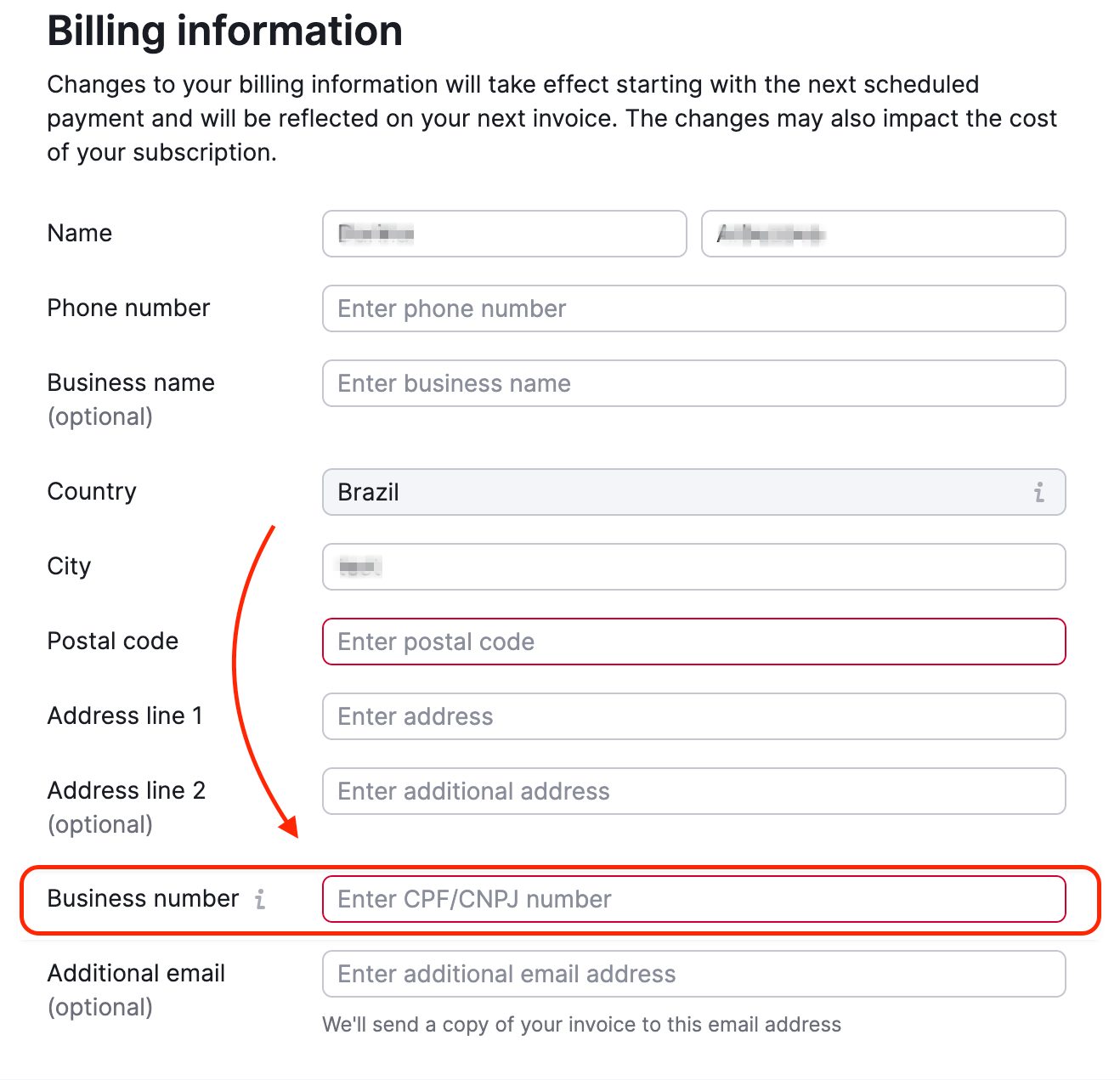This screenshot has width=1120, height=1080.
Task: Click the Phone number label
Action: point(128,308)
